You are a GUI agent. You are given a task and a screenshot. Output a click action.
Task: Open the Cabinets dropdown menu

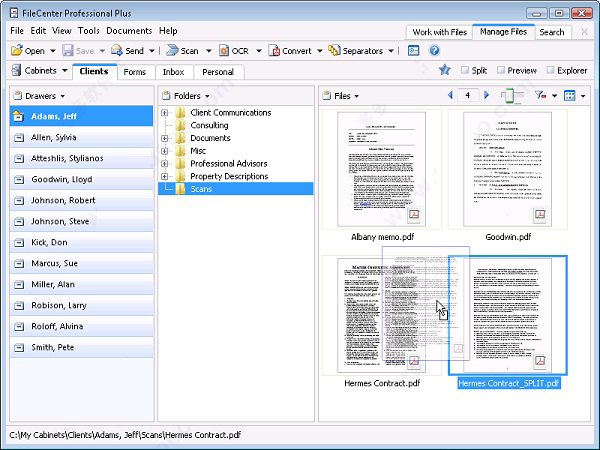pos(40,71)
